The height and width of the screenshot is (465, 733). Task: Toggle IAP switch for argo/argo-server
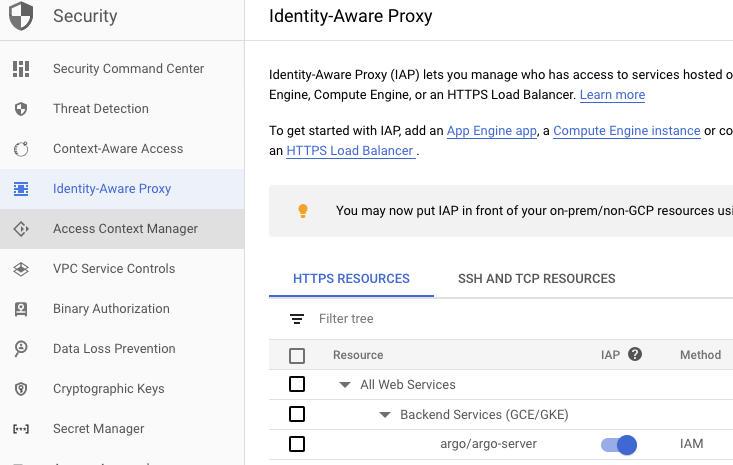point(619,444)
